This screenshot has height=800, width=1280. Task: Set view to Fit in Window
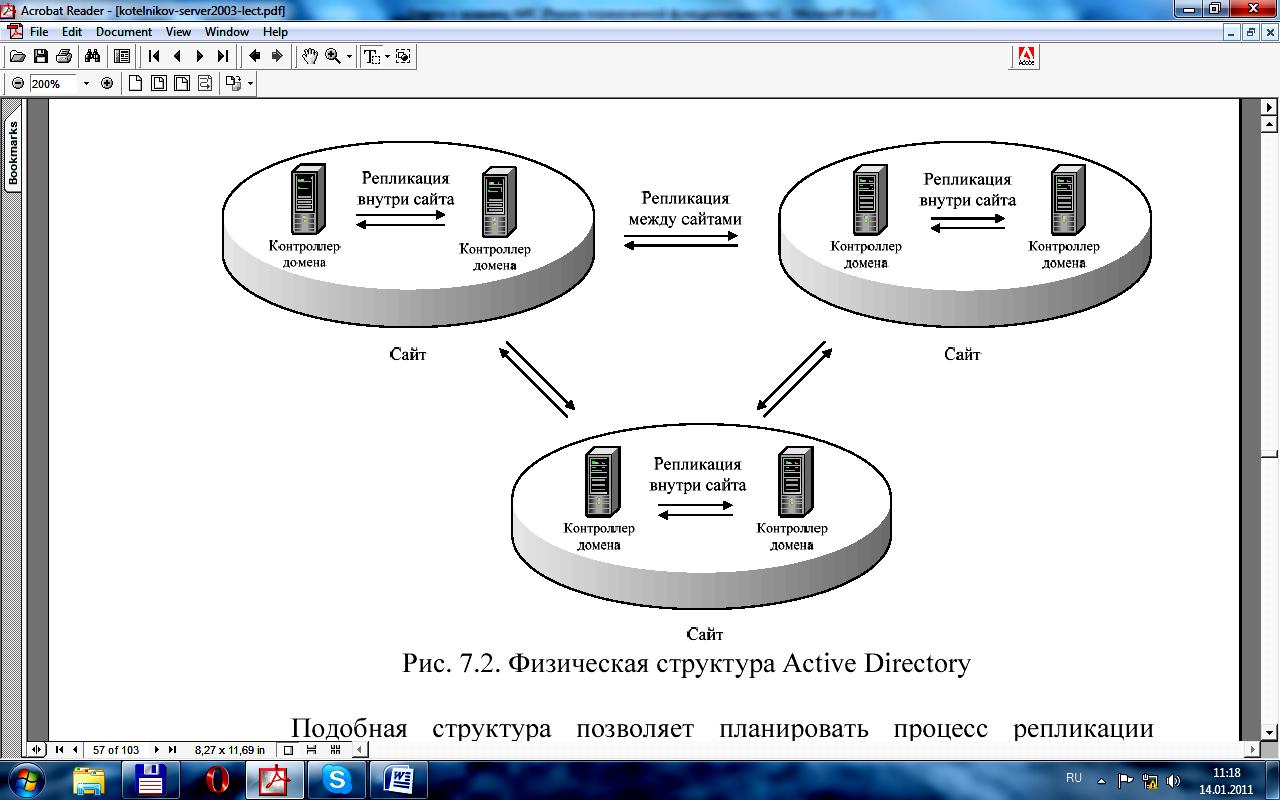point(158,83)
